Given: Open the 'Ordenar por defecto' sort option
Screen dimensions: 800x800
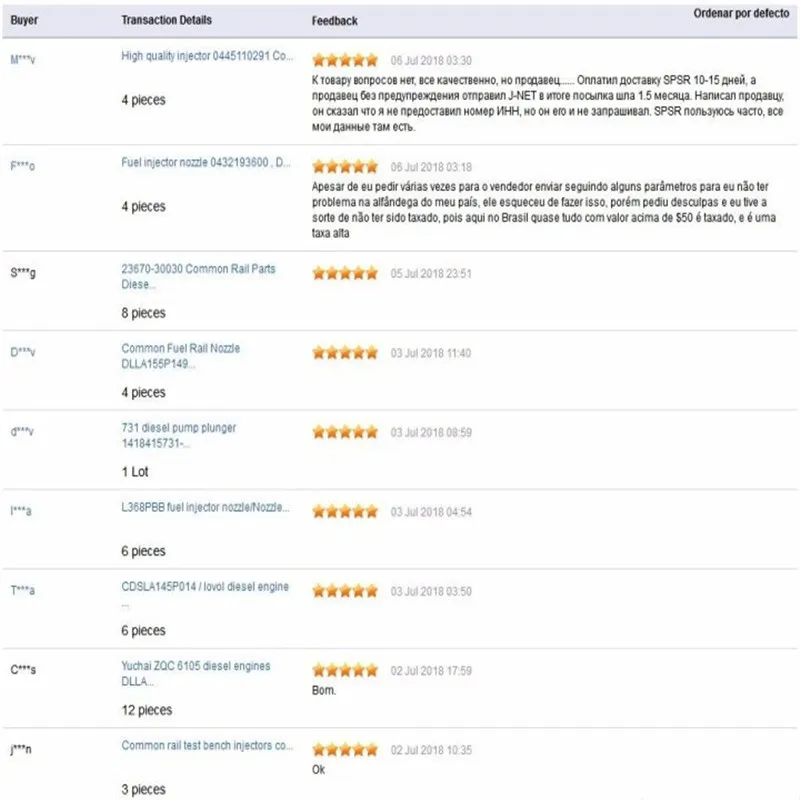Looking at the screenshot, I should tap(739, 15).
